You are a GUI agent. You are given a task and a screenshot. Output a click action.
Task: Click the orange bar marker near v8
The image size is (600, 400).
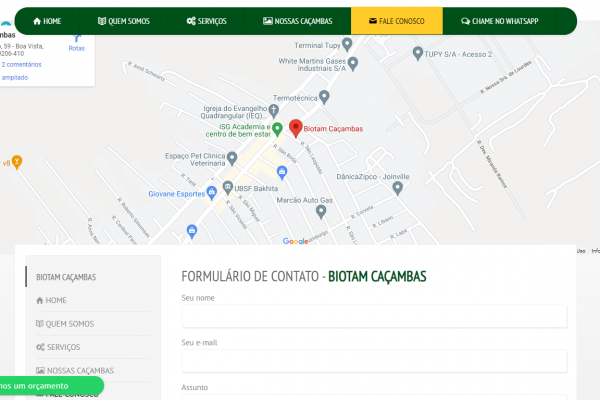click(x=17, y=162)
